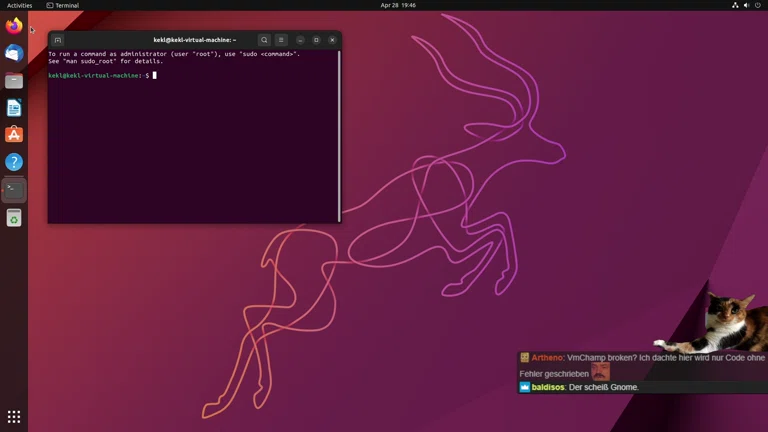Screen dimensions: 768x432
Task: Open the Help icon in dock
Action: tap(14, 161)
